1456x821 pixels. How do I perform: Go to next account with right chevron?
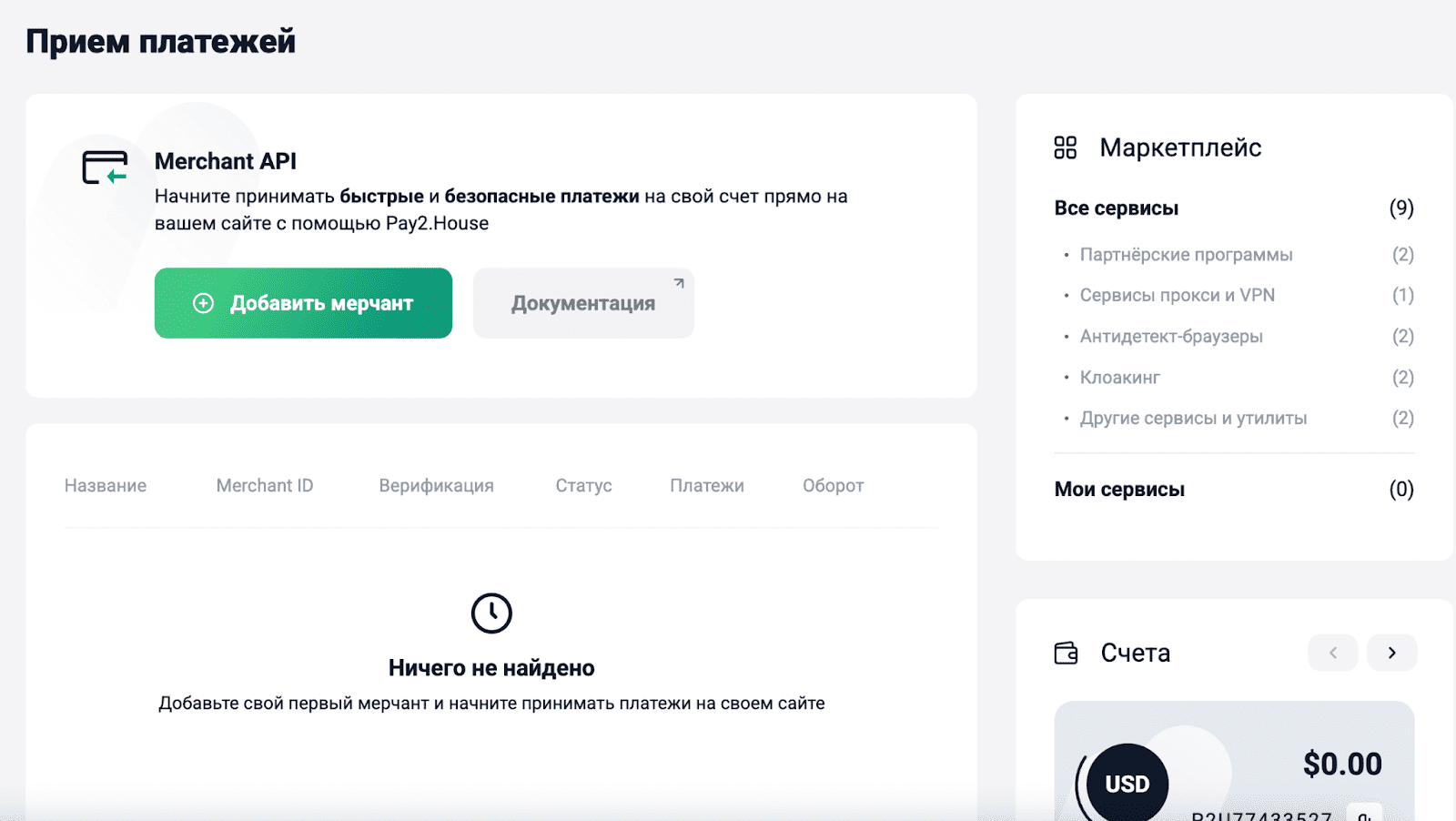pos(1391,653)
